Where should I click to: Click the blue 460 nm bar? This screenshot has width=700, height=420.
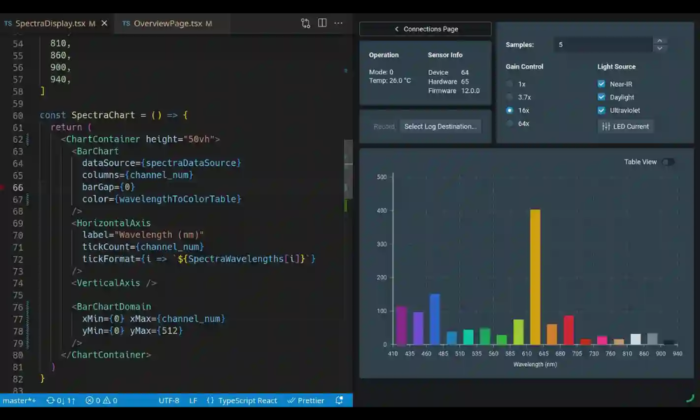click(434, 319)
